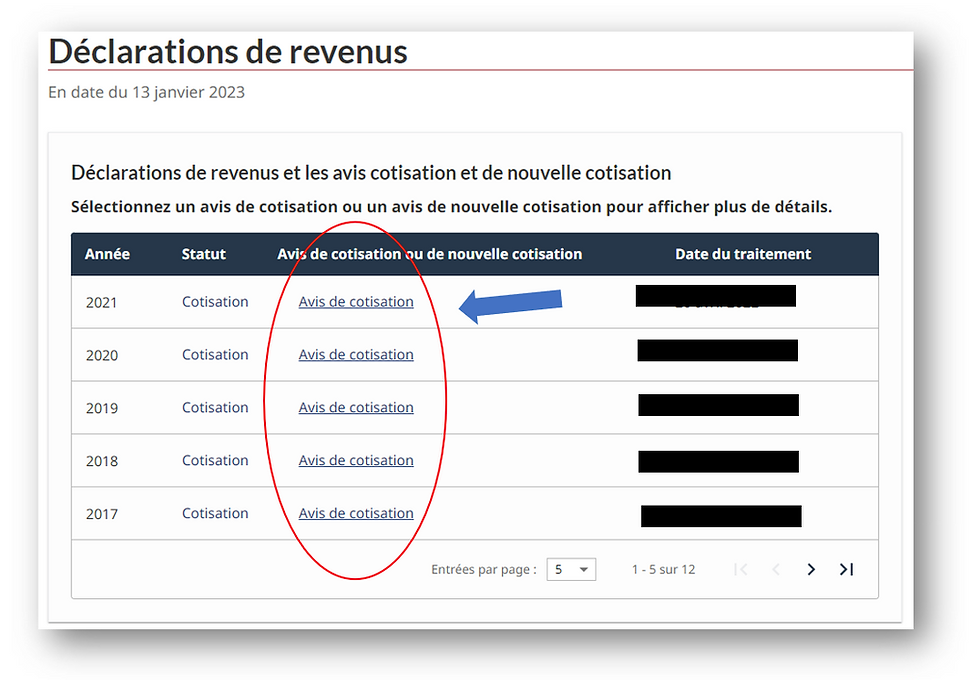Click the "Cotisation" status for 2019

click(215, 407)
